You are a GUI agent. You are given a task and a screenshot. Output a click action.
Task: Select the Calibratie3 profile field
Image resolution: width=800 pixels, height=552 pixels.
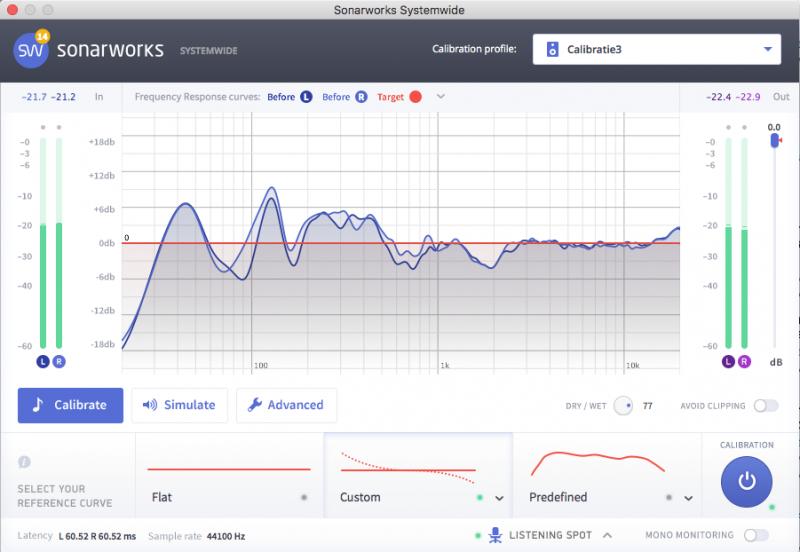pyautogui.click(x=657, y=49)
